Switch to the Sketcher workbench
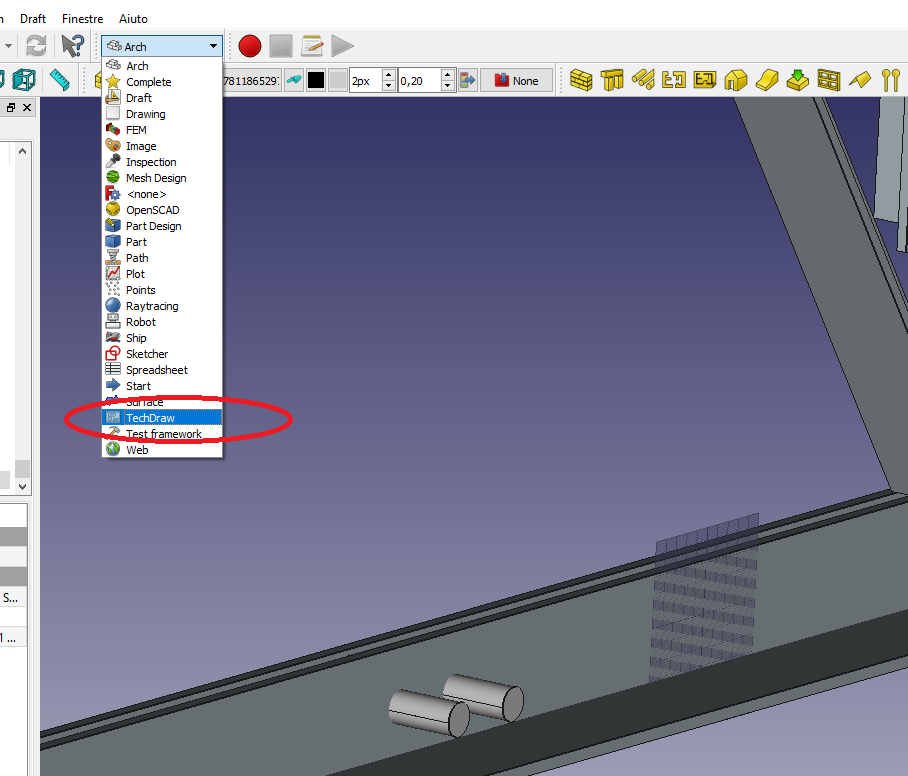 [x=162, y=354]
